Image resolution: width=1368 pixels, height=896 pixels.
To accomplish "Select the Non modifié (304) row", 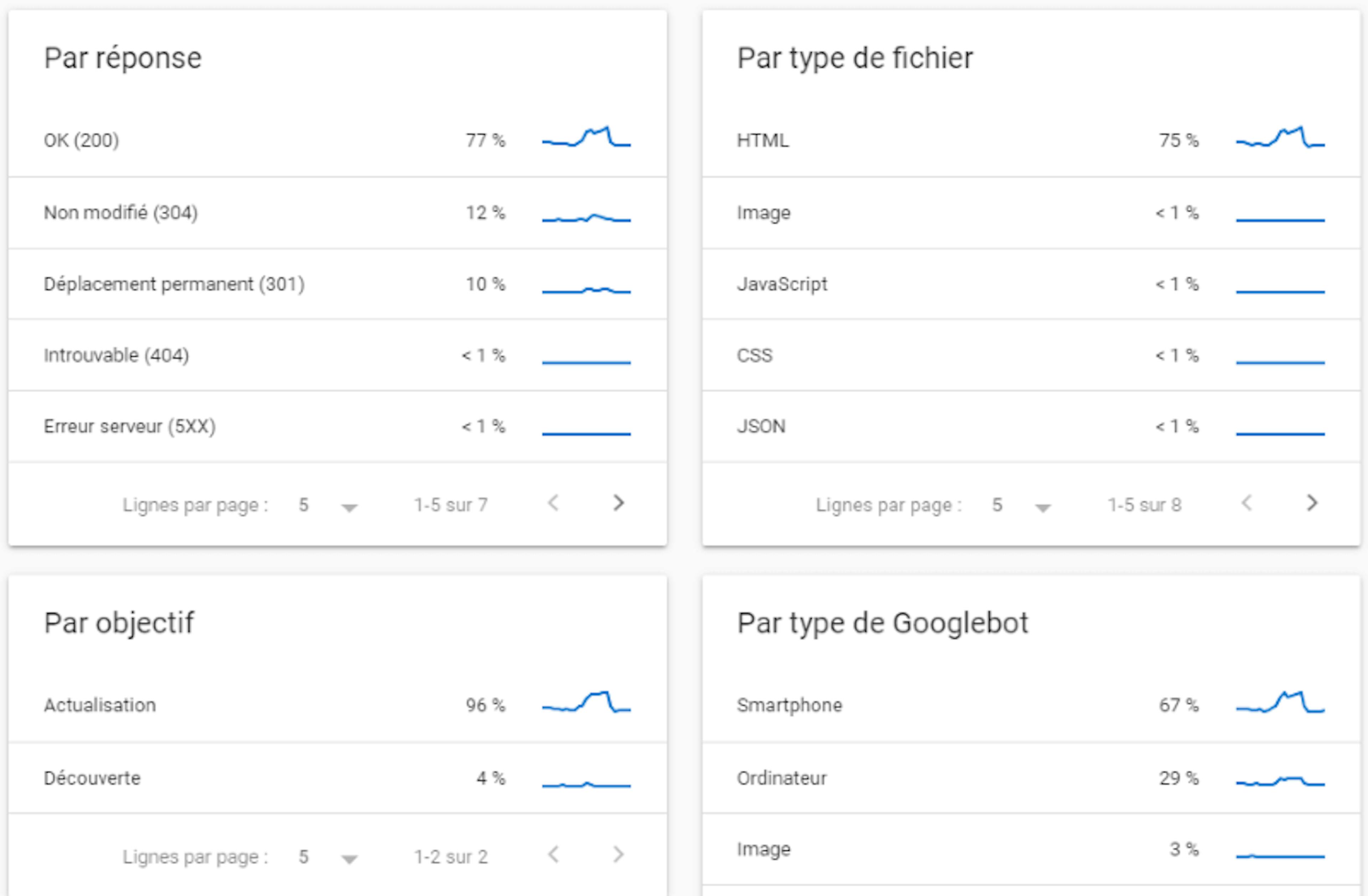I will (230, 213).
